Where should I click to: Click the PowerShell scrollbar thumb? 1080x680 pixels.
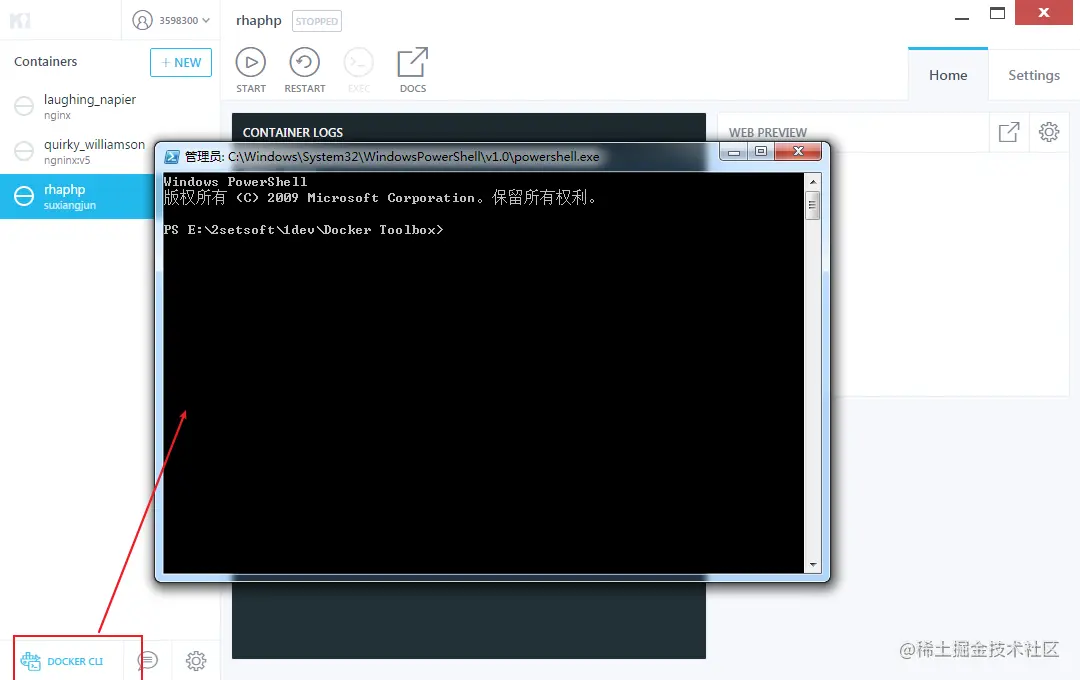point(813,205)
